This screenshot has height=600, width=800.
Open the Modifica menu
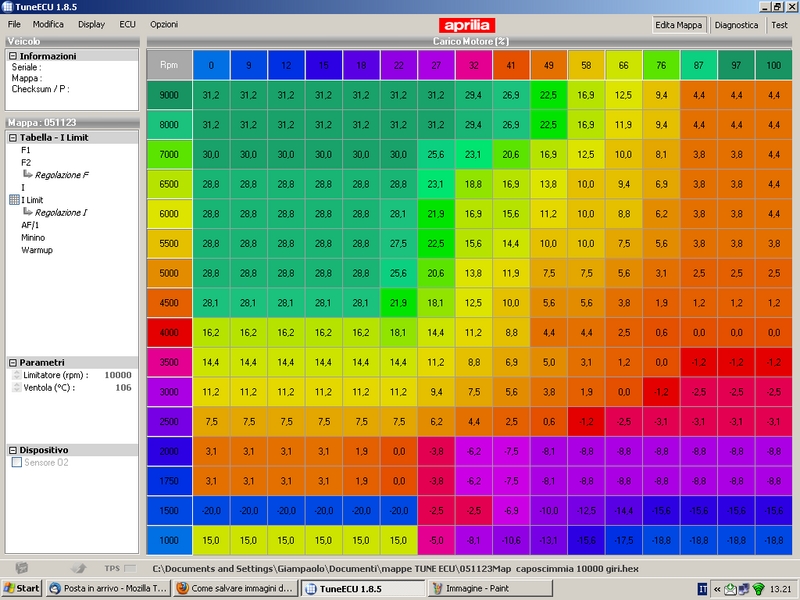pyautogui.click(x=48, y=24)
